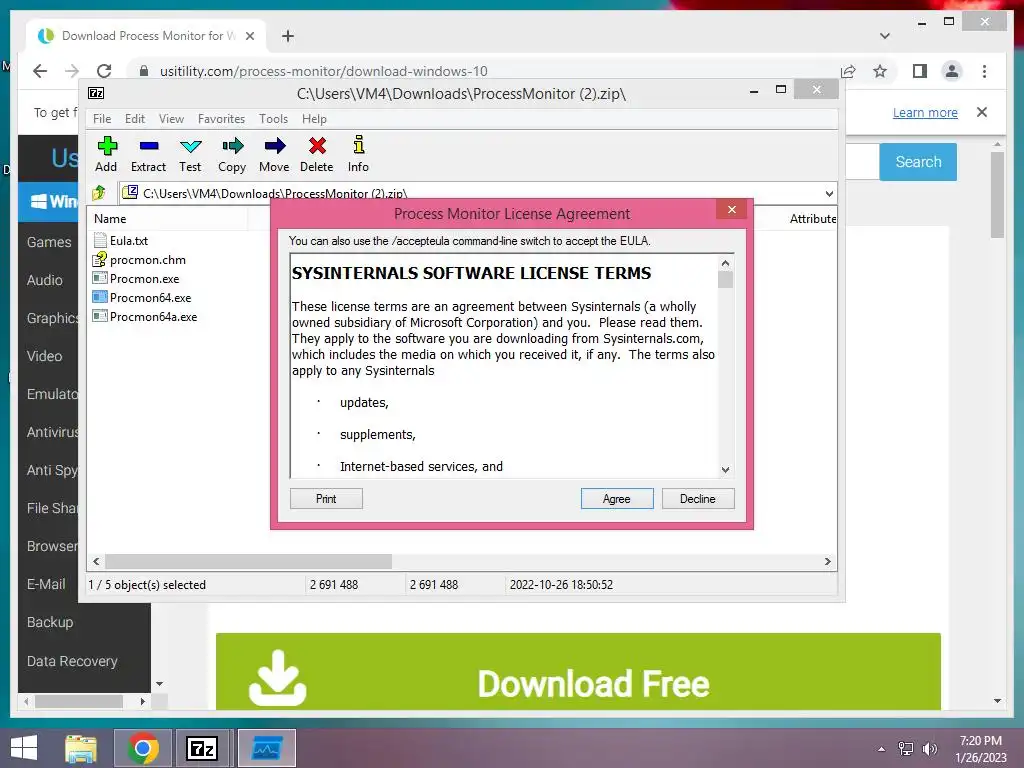Open the Windows Start menu
The height and width of the screenshot is (768, 1024).
tap(24, 748)
